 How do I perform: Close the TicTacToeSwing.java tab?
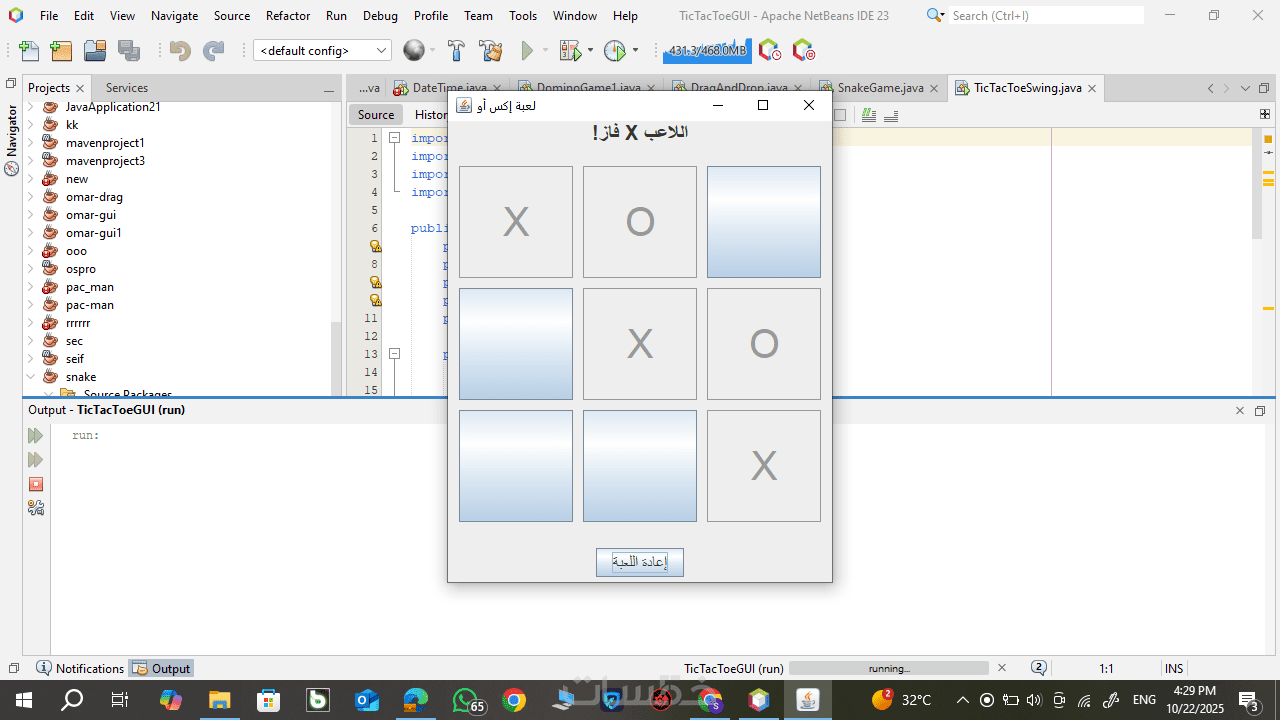tap(1092, 88)
